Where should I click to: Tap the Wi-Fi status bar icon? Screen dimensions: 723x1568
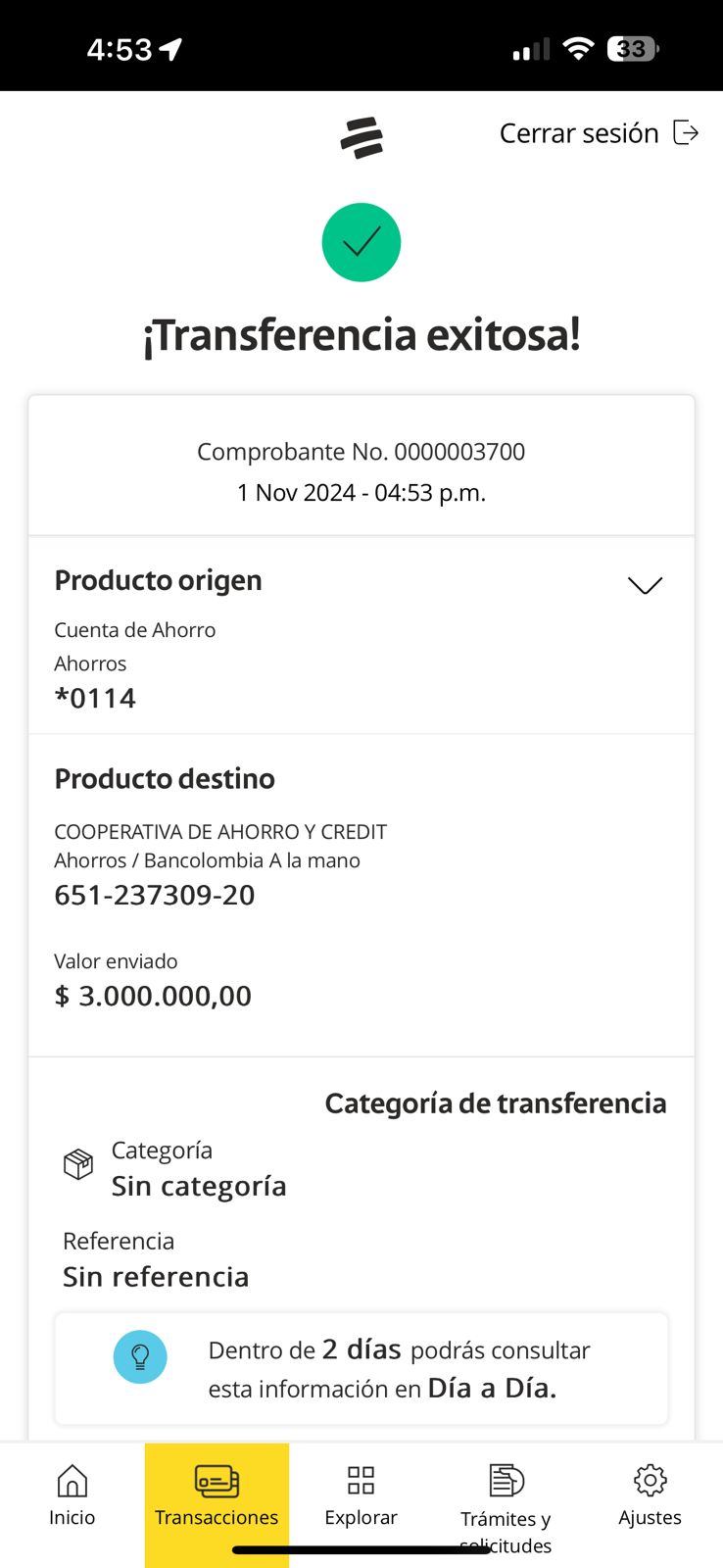pos(579,48)
